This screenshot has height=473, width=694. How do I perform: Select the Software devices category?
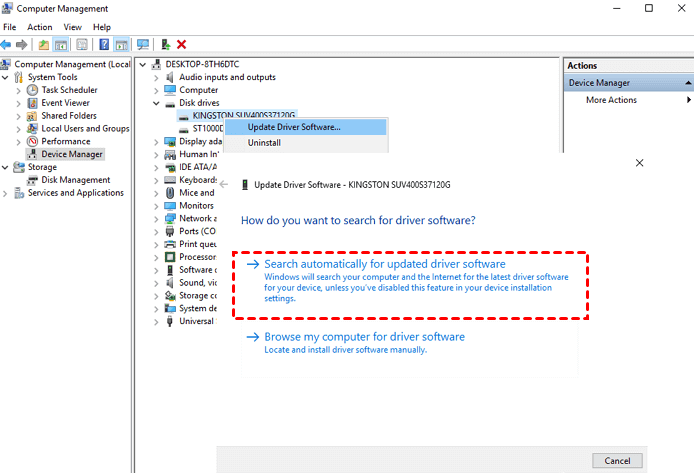click(198, 270)
